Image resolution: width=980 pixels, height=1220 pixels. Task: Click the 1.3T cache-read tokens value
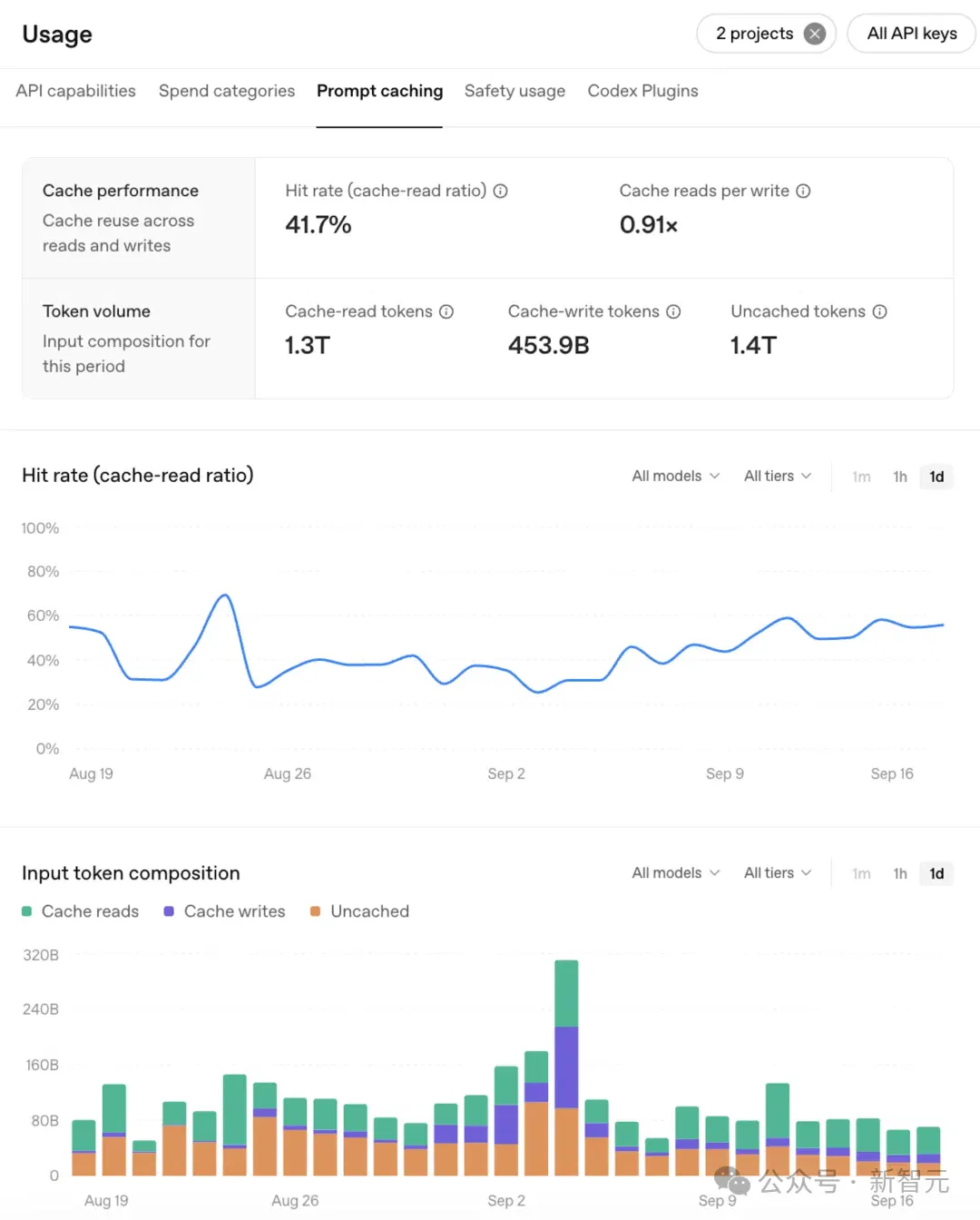(x=308, y=345)
